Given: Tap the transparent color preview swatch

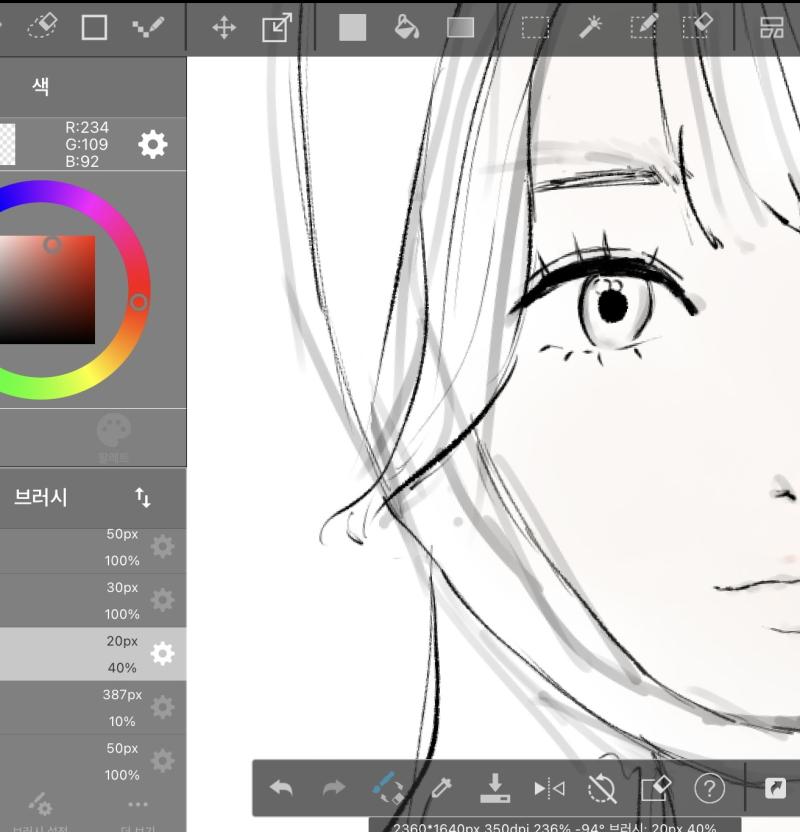Looking at the screenshot, I should [7, 144].
